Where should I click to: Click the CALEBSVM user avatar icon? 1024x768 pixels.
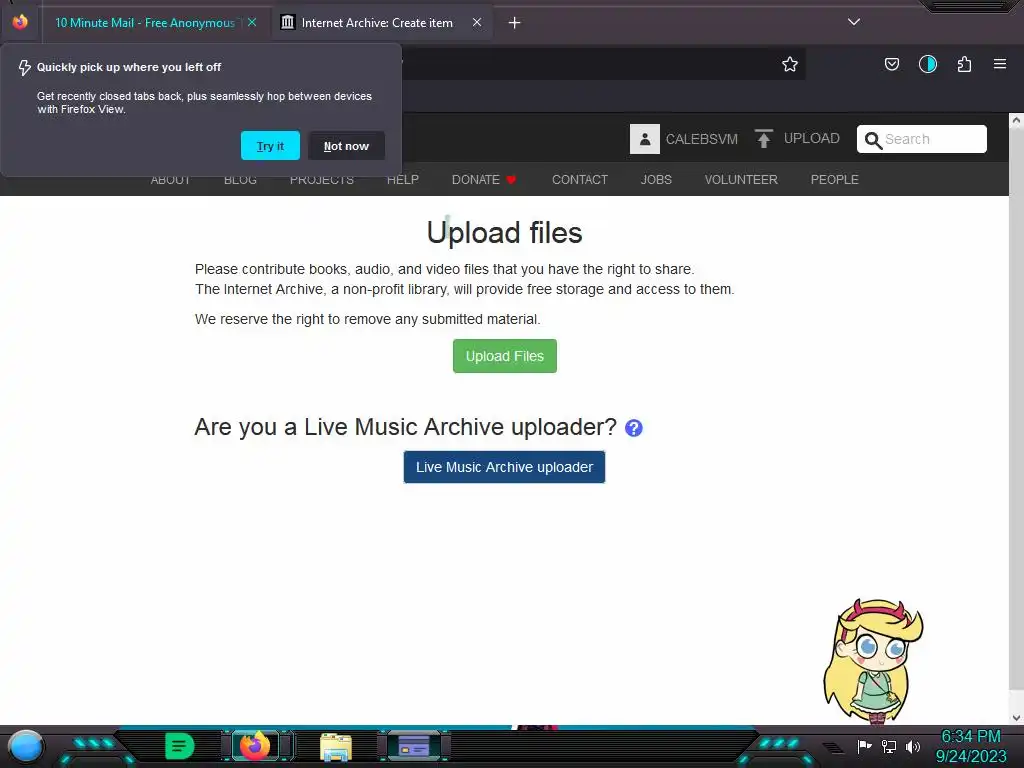point(645,139)
